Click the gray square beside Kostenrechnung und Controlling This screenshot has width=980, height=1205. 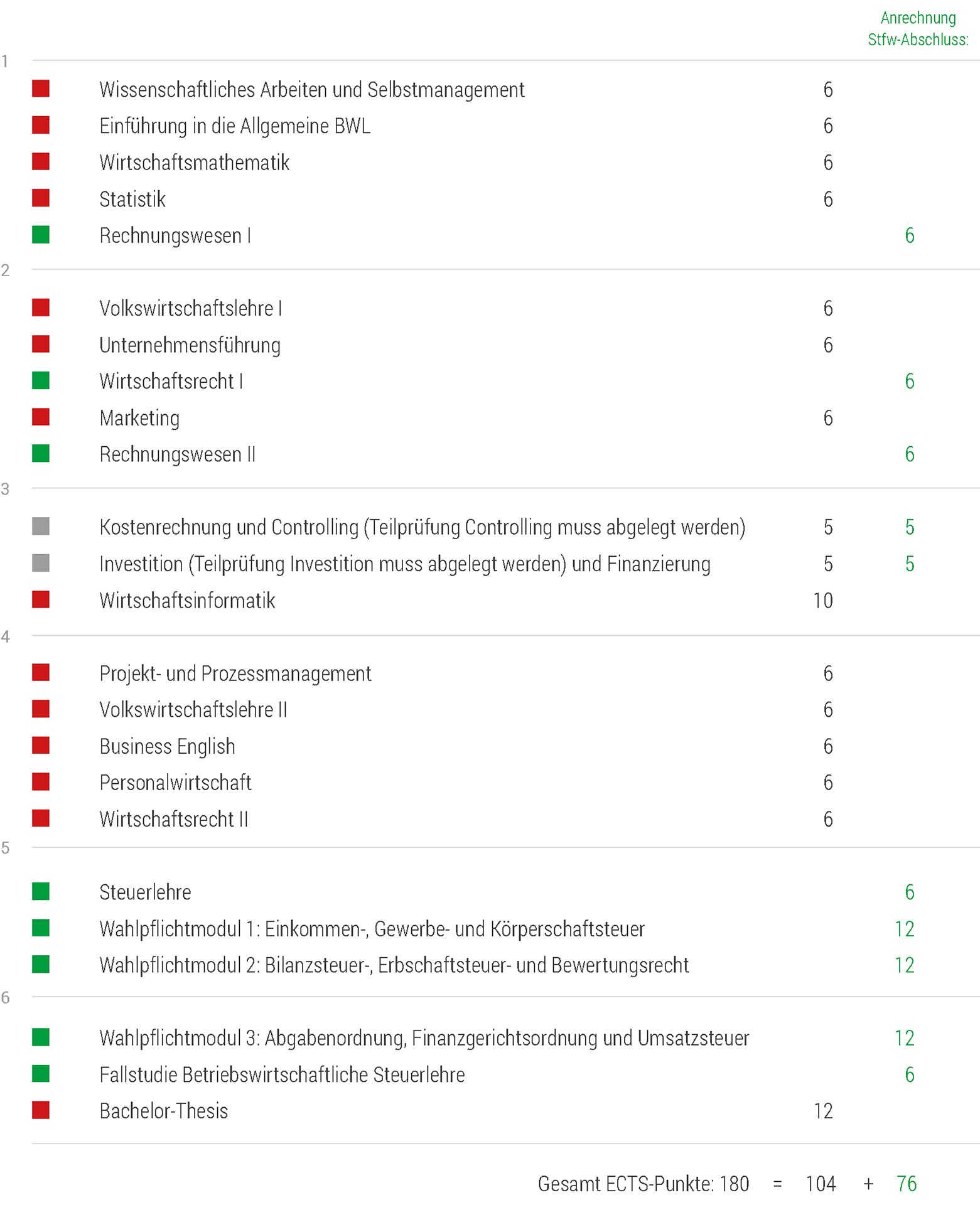pos(41,526)
